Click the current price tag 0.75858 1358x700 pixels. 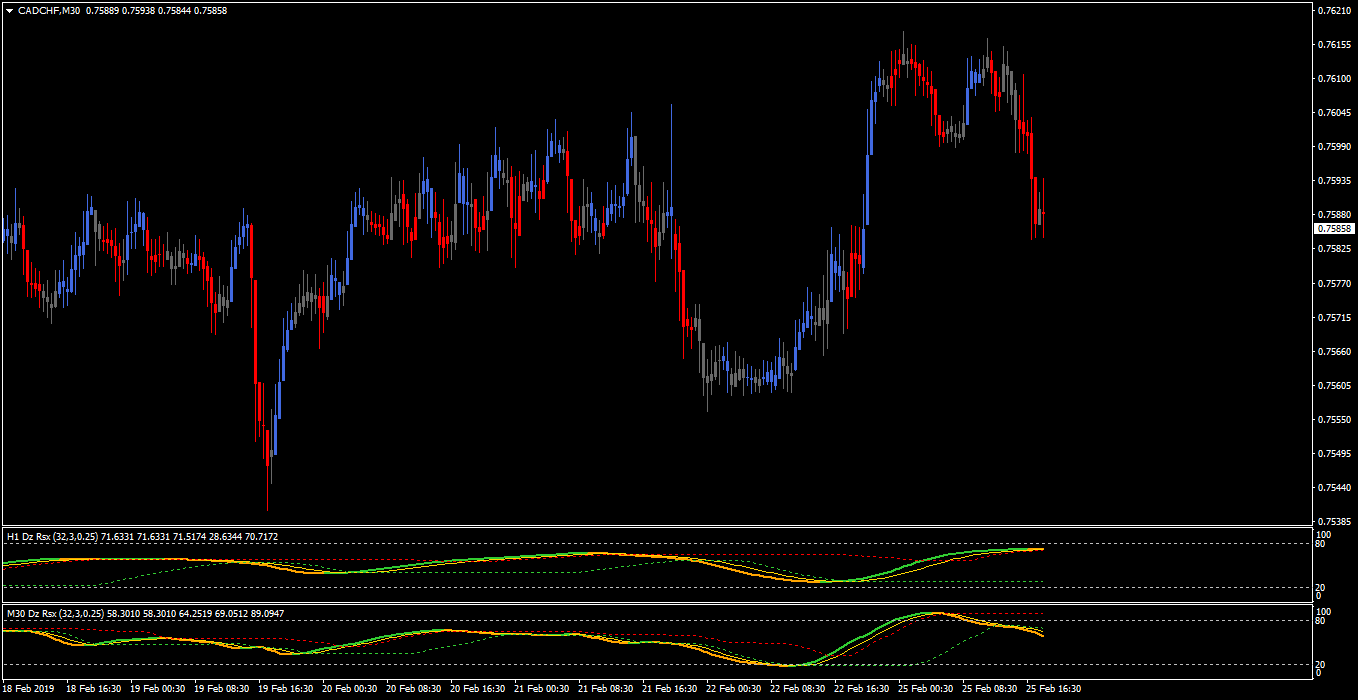pos(1334,228)
